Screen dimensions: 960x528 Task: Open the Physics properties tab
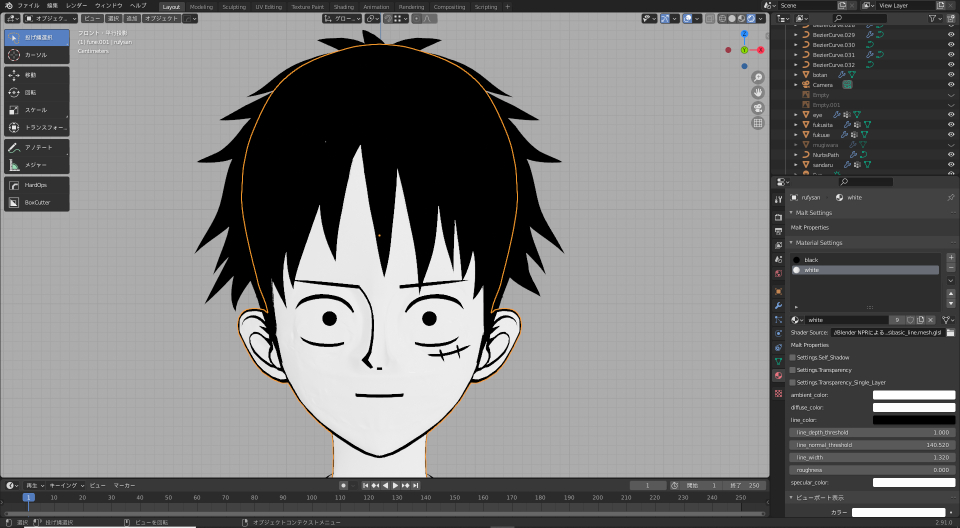point(778,333)
